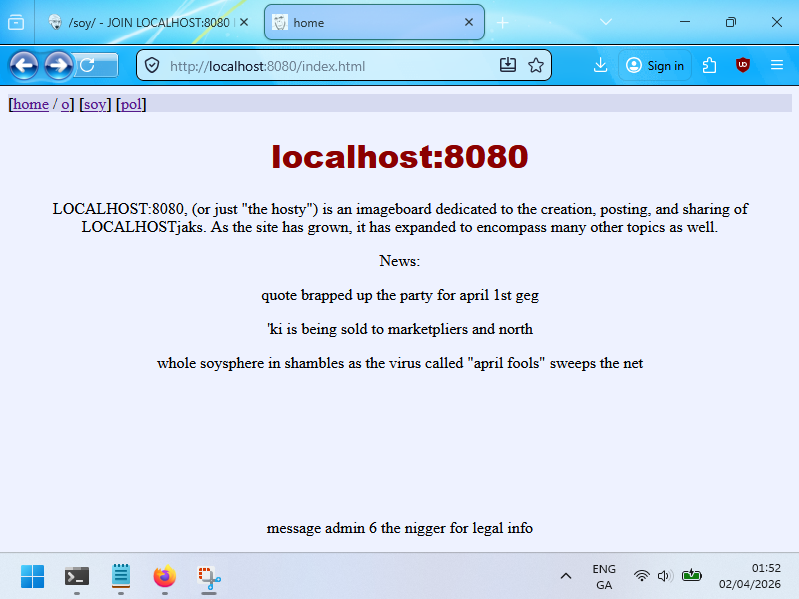Expand the list all tabs chevron
Screen dimensions: 799x599
[x=606, y=22]
